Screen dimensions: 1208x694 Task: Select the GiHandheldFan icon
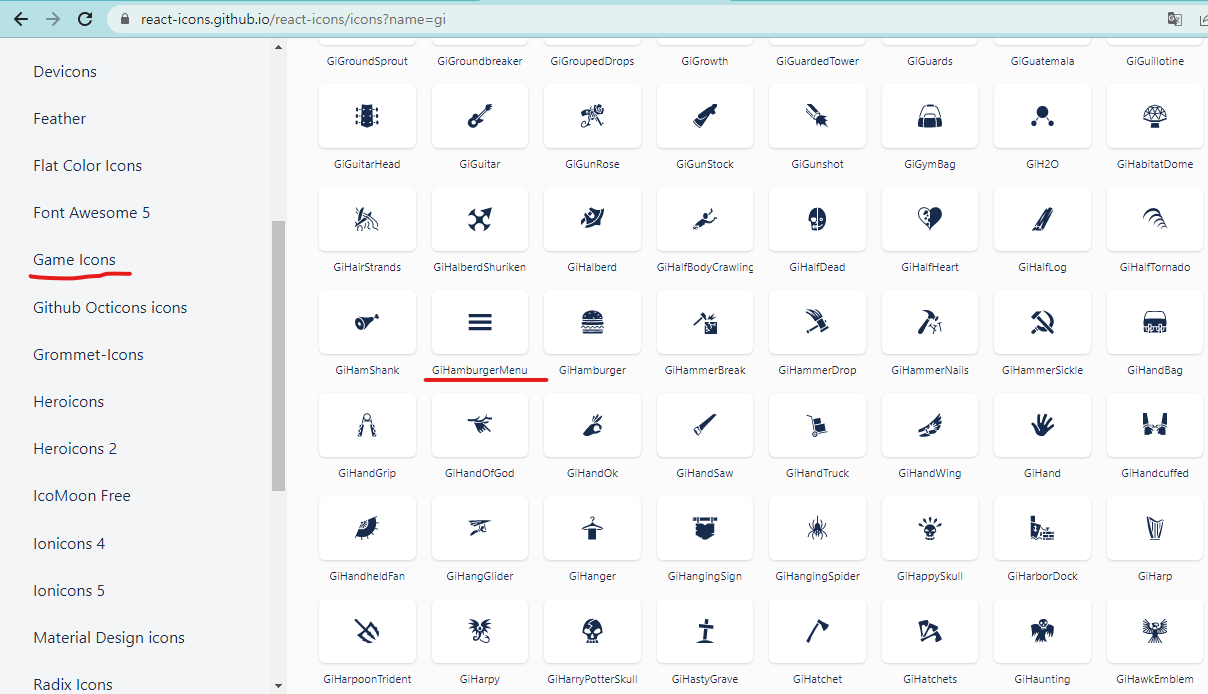(x=367, y=528)
